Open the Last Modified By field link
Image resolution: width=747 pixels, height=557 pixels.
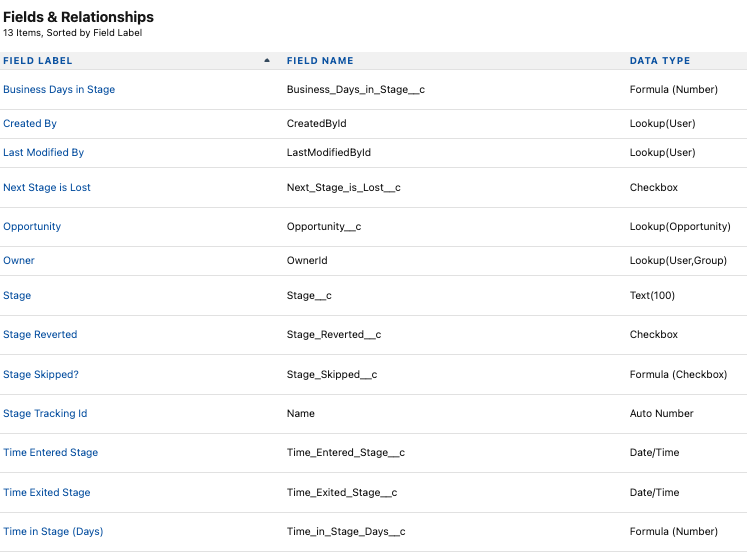click(43, 152)
